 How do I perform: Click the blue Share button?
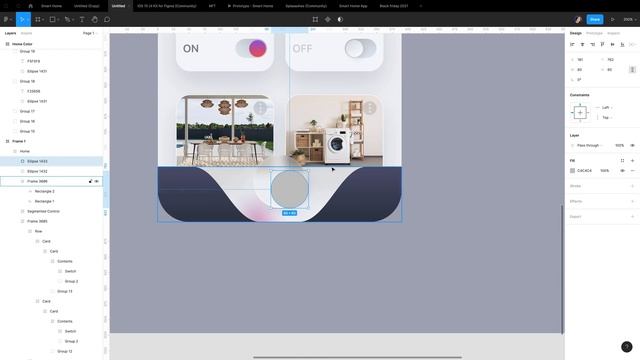pyautogui.click(x=595, y=19)
